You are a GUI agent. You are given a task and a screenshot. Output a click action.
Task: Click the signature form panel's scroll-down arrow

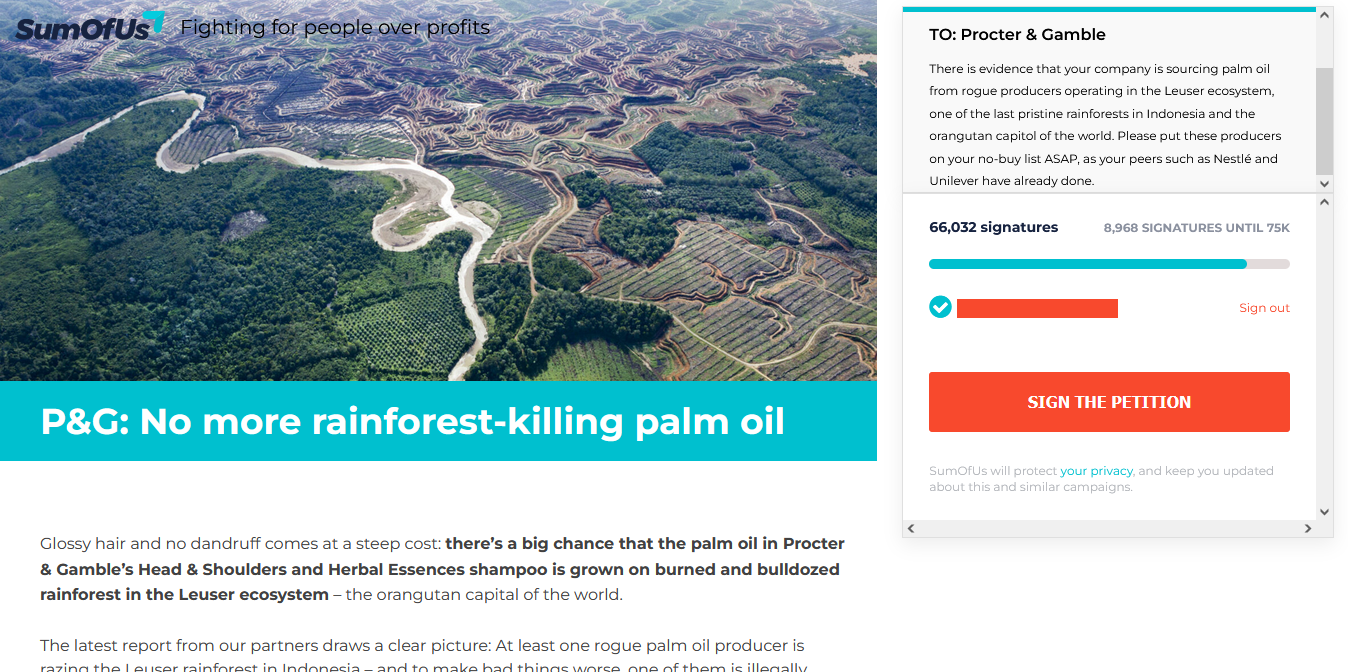coord(1324,512)
